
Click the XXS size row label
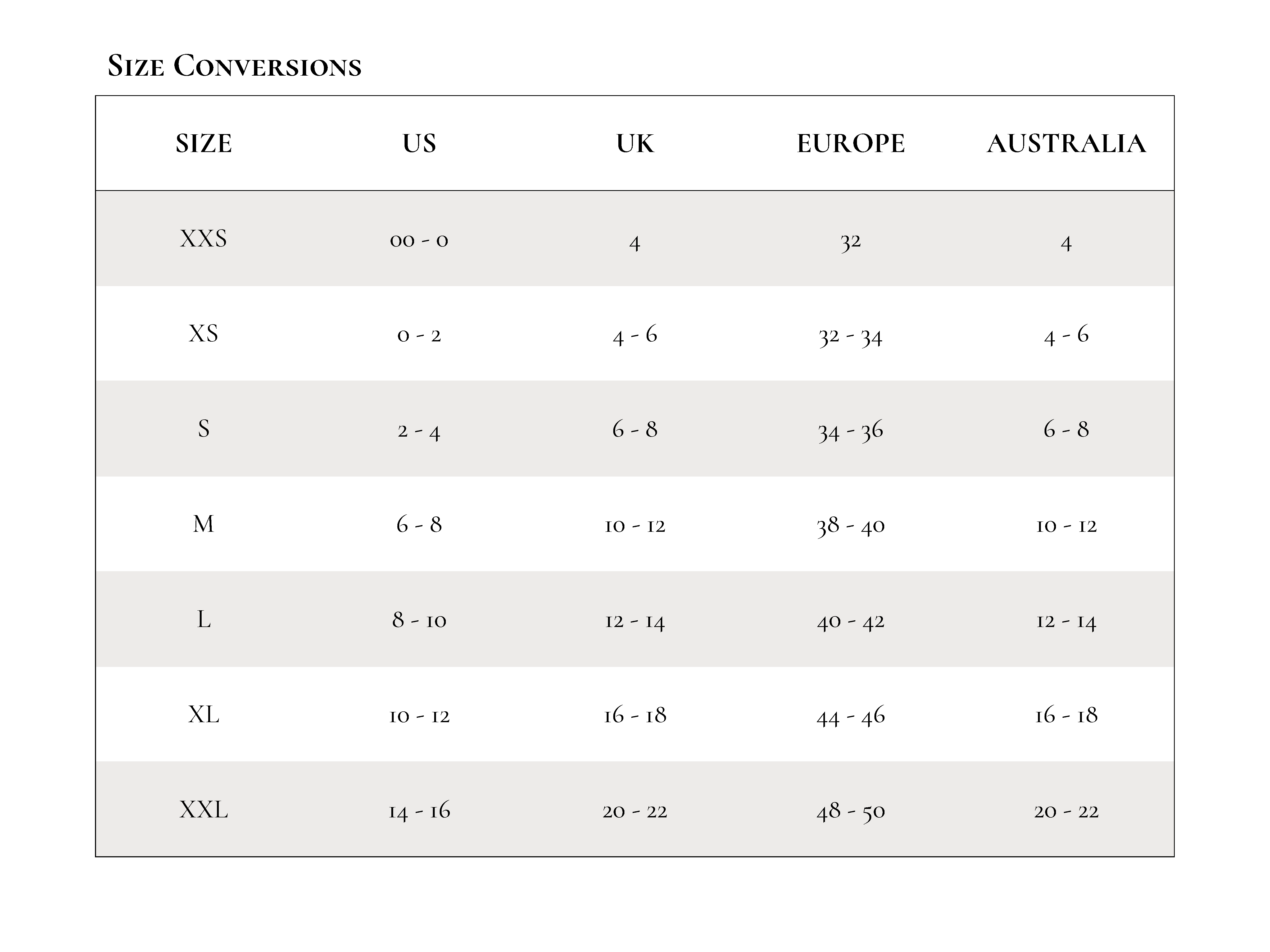[204, 239]
